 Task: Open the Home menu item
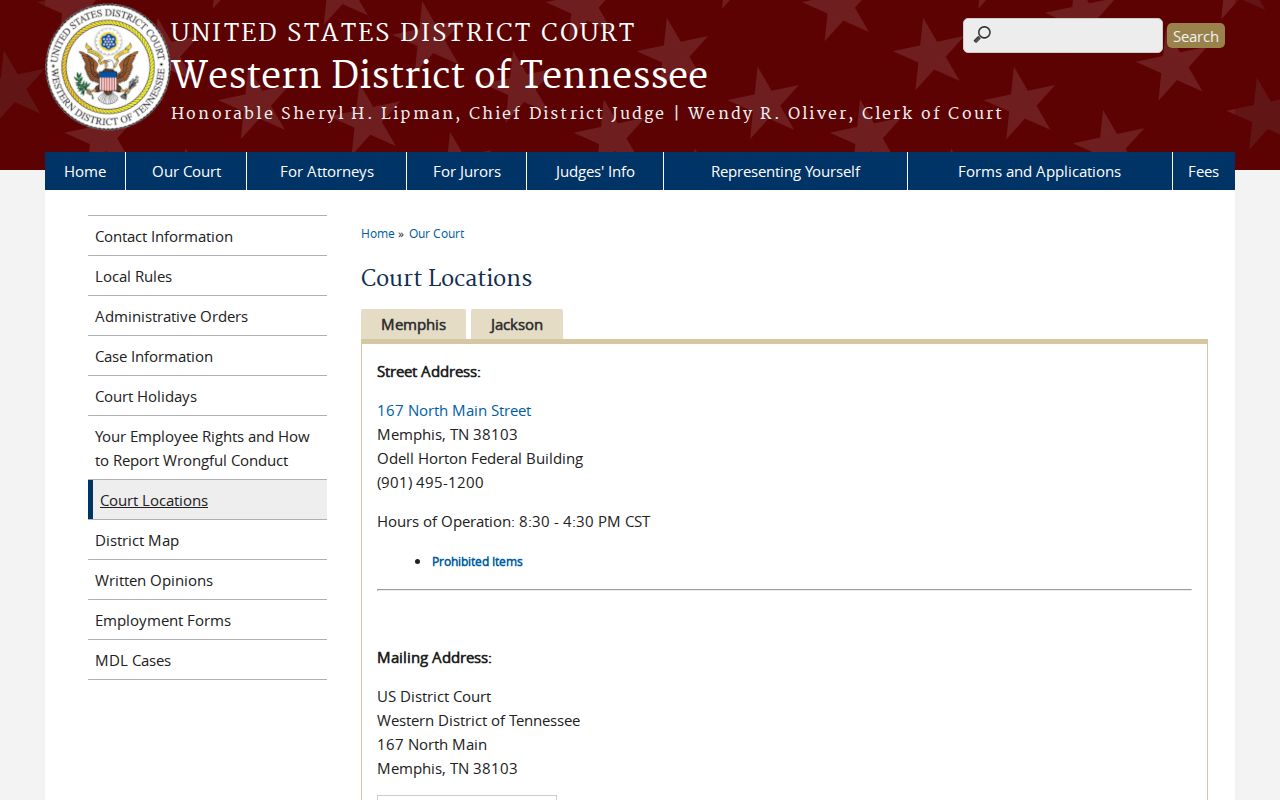pos(85,171)
